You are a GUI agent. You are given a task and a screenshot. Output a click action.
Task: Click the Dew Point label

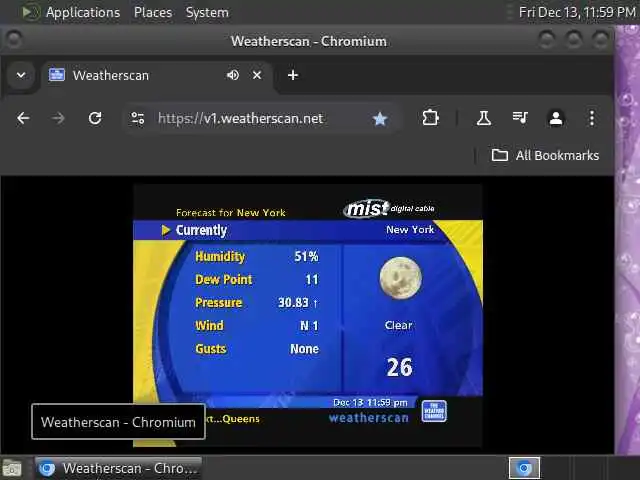tap(224, 280)
